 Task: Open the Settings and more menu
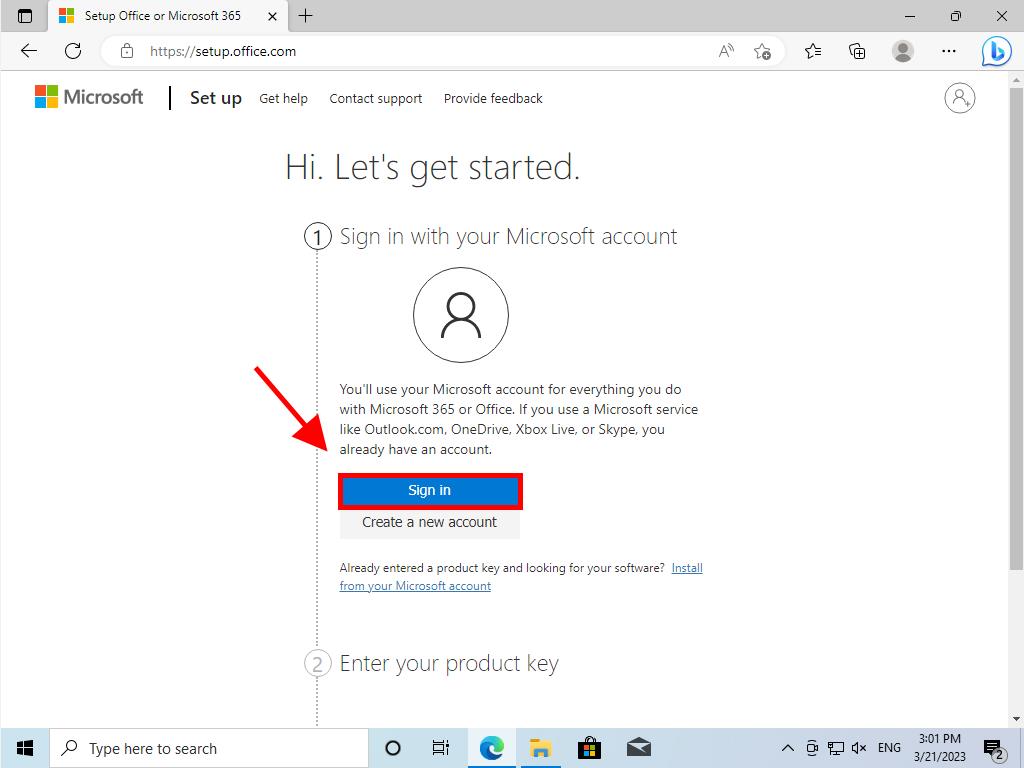[x=948, y=51]
